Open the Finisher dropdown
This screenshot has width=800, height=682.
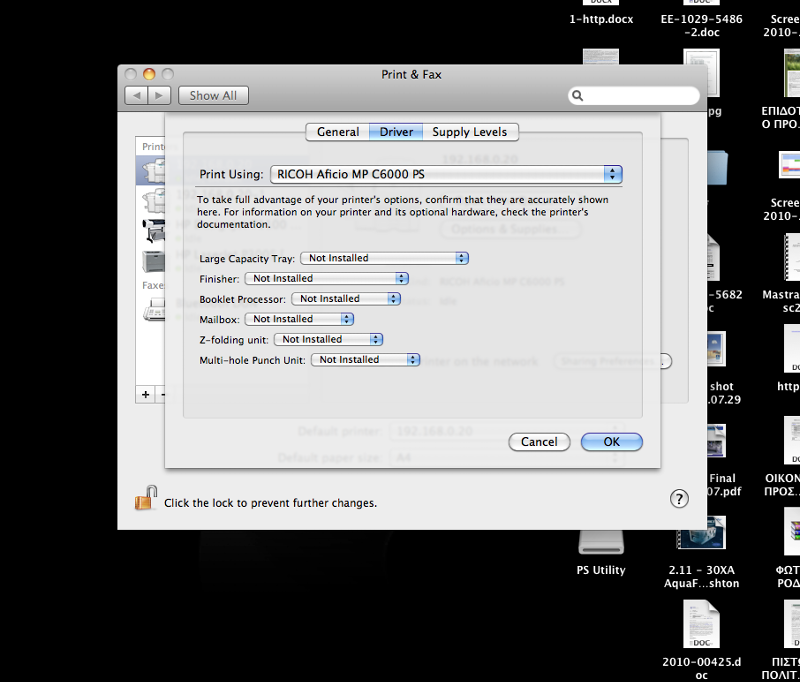point(327,279)
